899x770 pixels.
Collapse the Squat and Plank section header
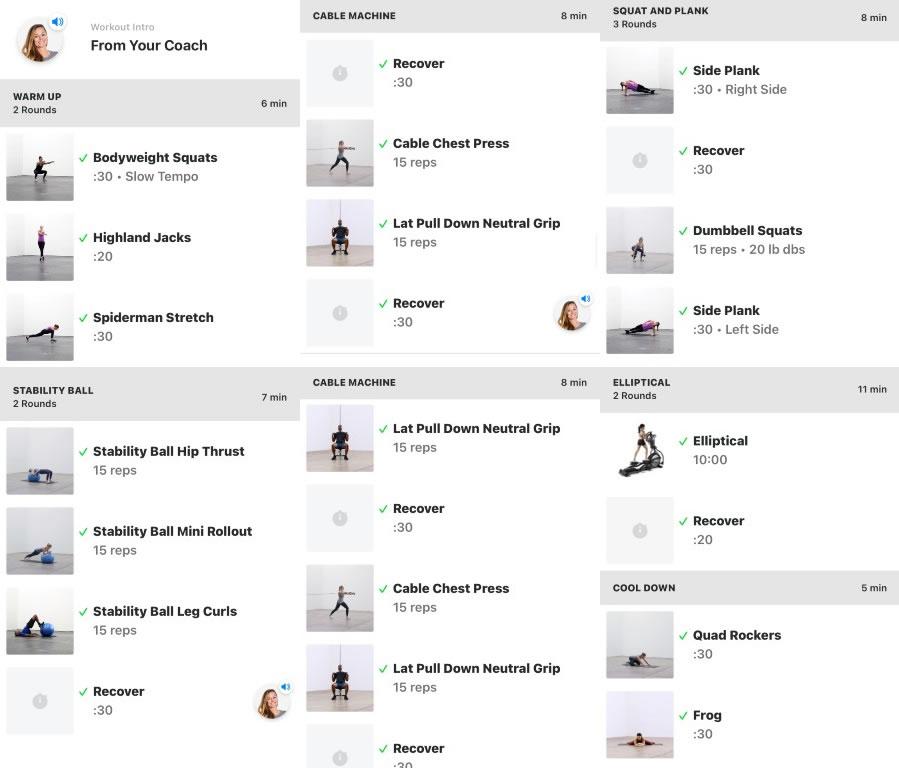tap(749, 17)
